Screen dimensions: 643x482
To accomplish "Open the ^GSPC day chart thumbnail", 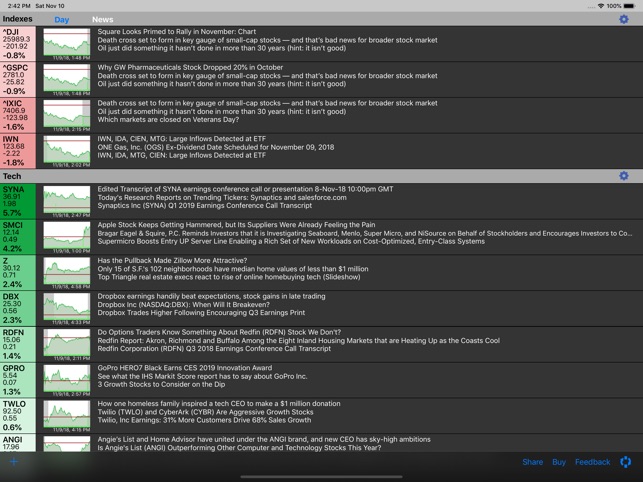I will (67, 80).
